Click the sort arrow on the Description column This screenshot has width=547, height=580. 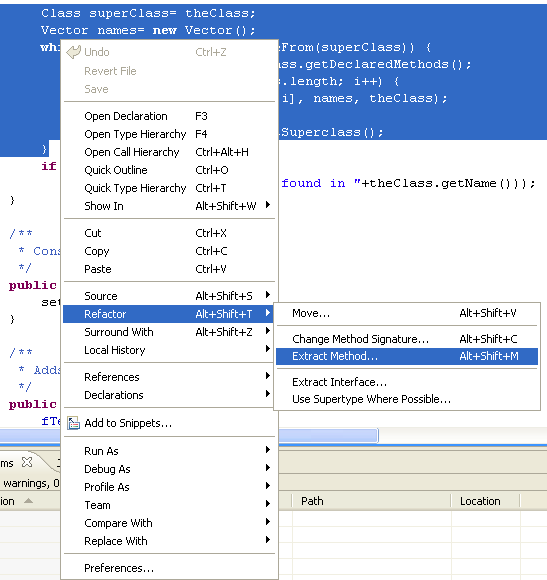28,501
